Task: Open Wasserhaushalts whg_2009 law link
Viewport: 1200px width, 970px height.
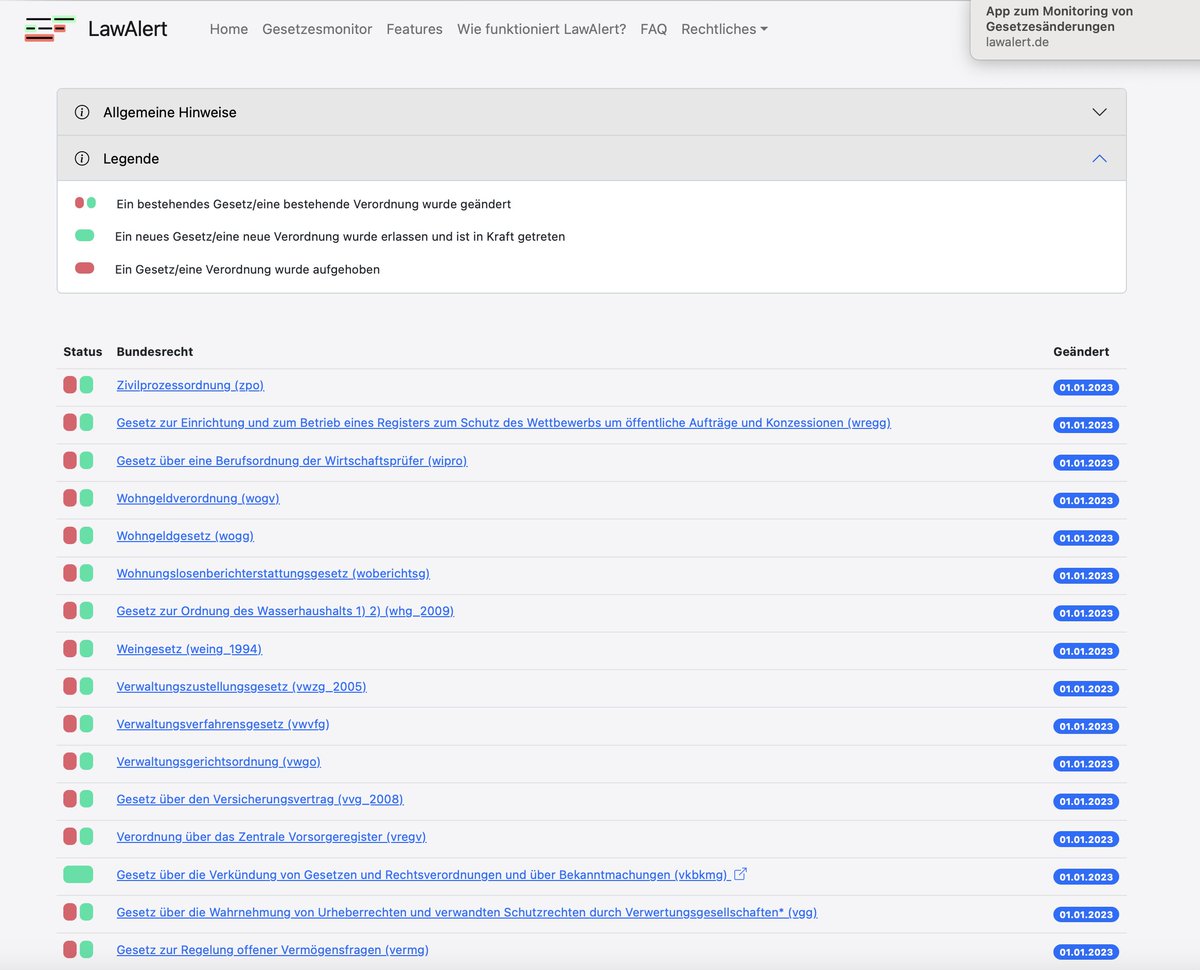Action: [x=285, y=611]
